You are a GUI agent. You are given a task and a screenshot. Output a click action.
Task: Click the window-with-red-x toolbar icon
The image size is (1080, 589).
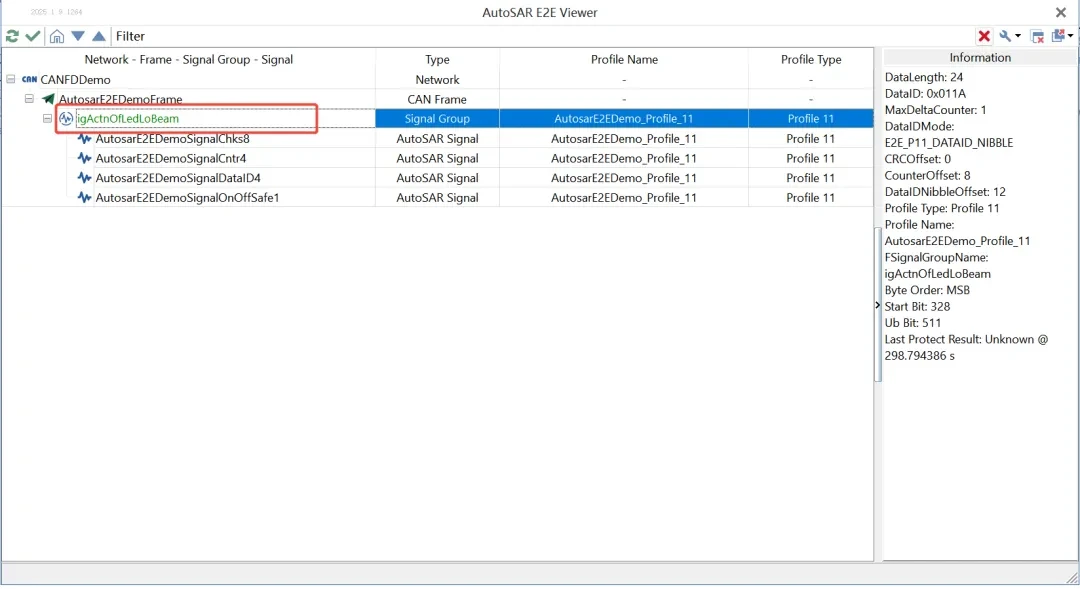pyautogui.click(x=1037, y=36)
